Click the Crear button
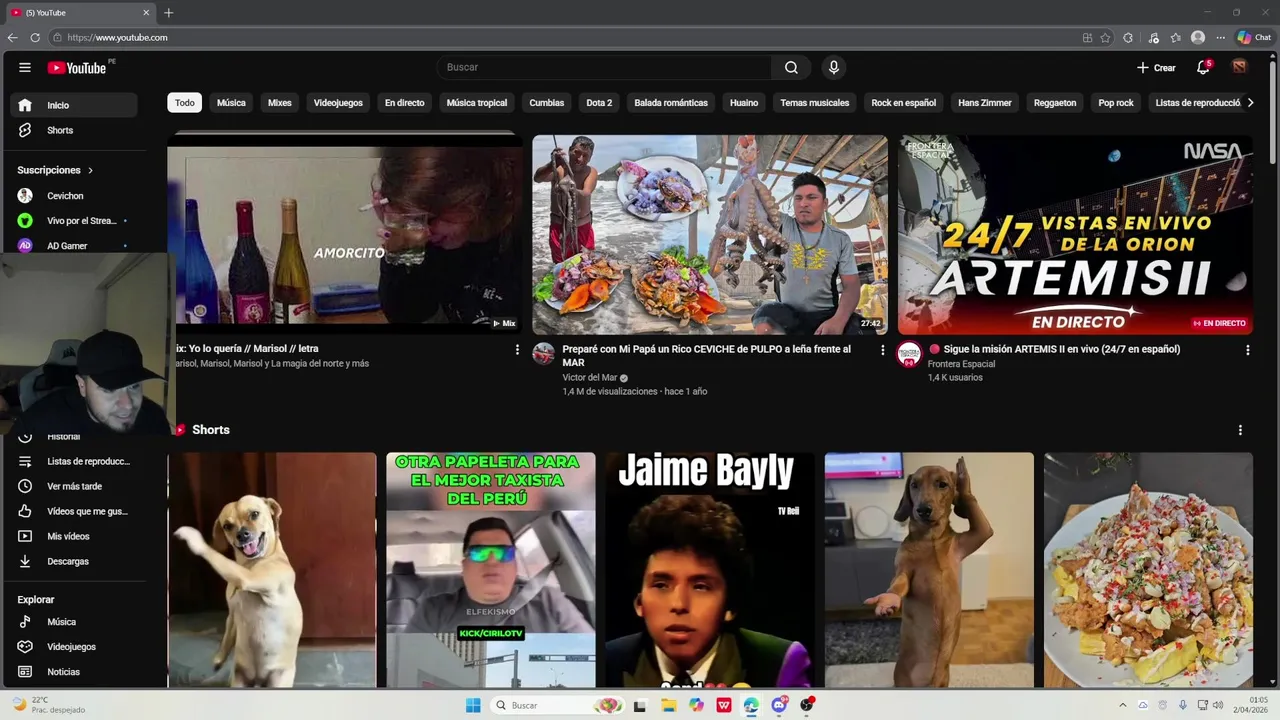Image resolution: width=1280 pixels, height=720 pixels. 1157,68
